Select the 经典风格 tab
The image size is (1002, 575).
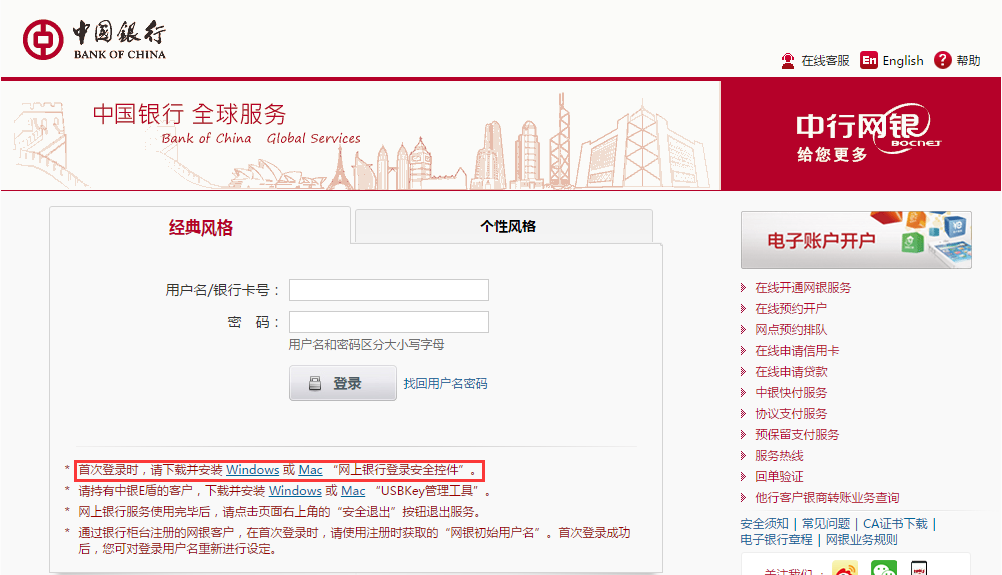pos(200,228)
